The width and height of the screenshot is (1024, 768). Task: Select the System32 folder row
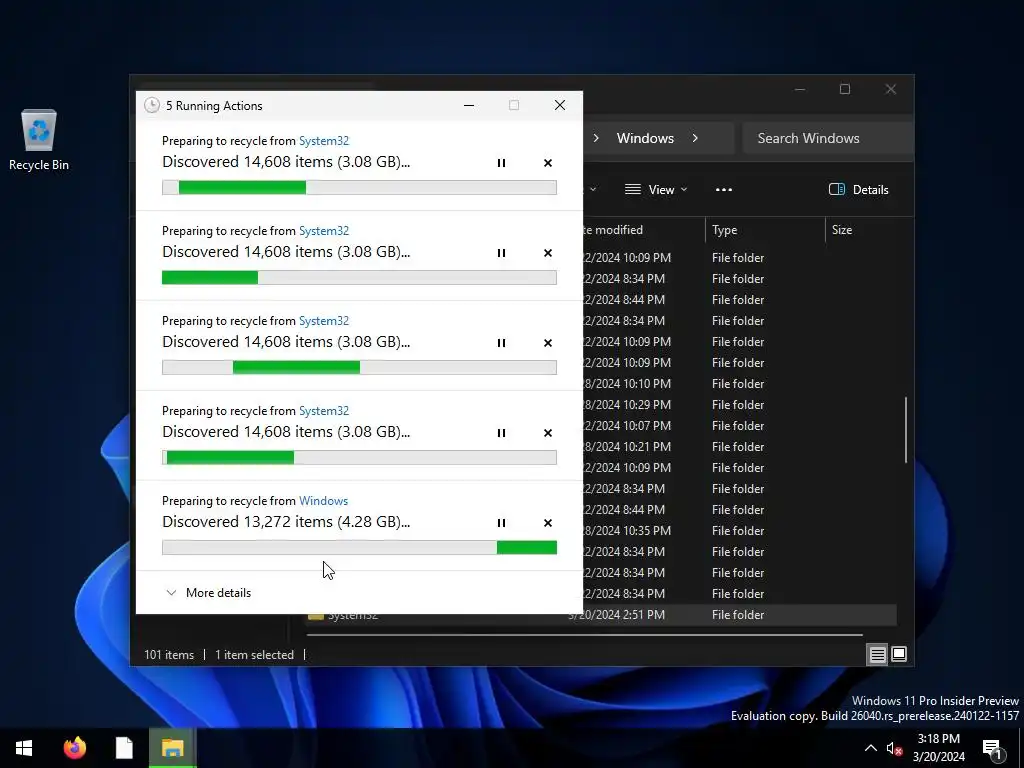(x=601, y=615)
